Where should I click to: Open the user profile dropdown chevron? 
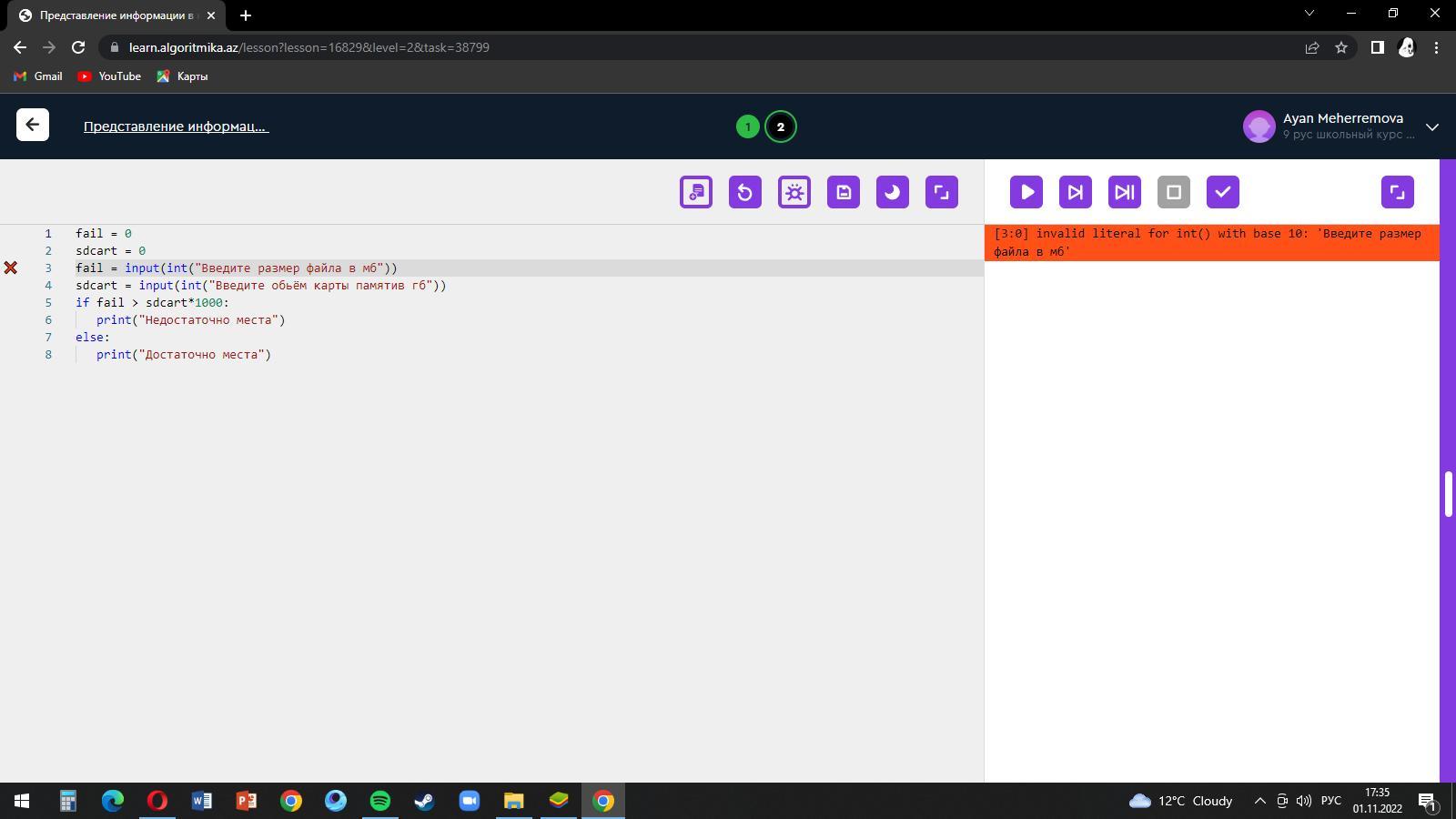click(x=1431, y=126)
